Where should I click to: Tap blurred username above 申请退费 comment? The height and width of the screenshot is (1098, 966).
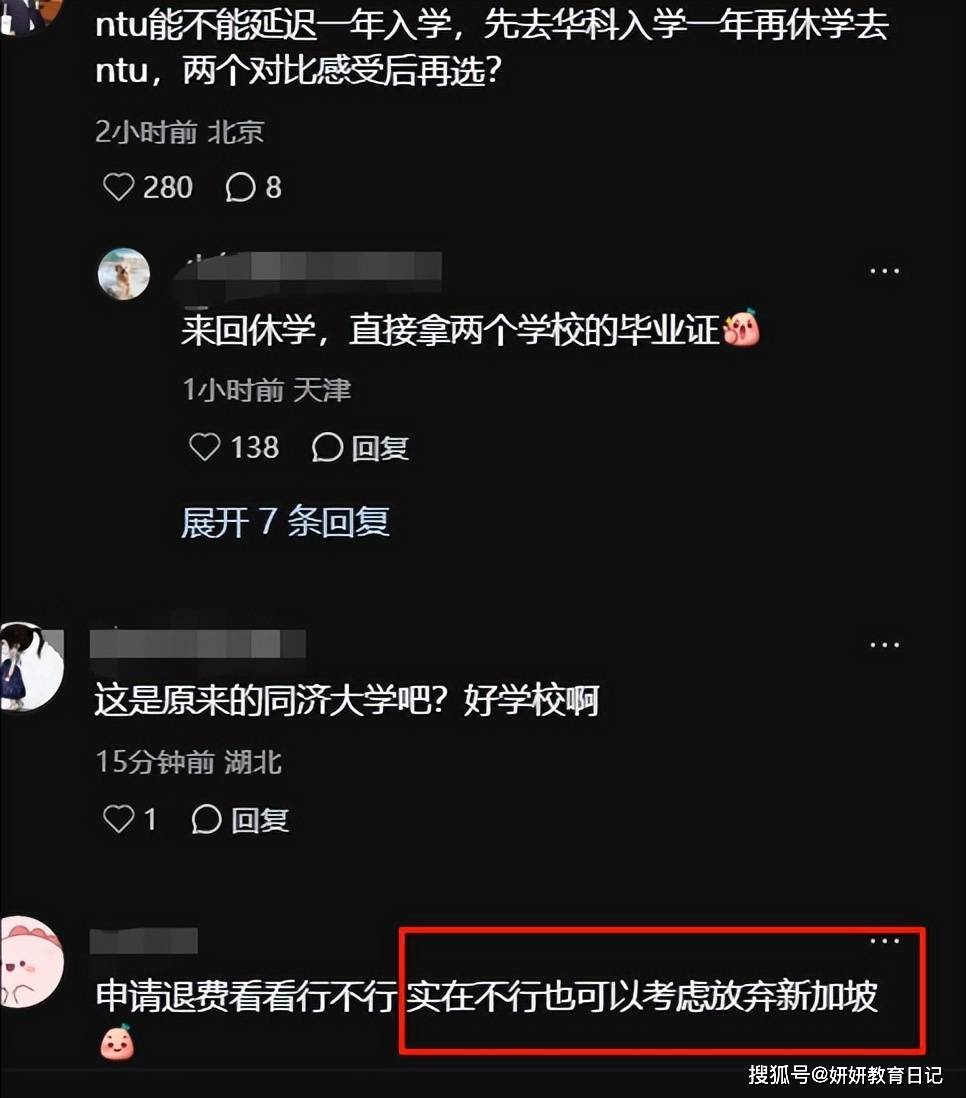pyautogui.click(x=144, y=940)
